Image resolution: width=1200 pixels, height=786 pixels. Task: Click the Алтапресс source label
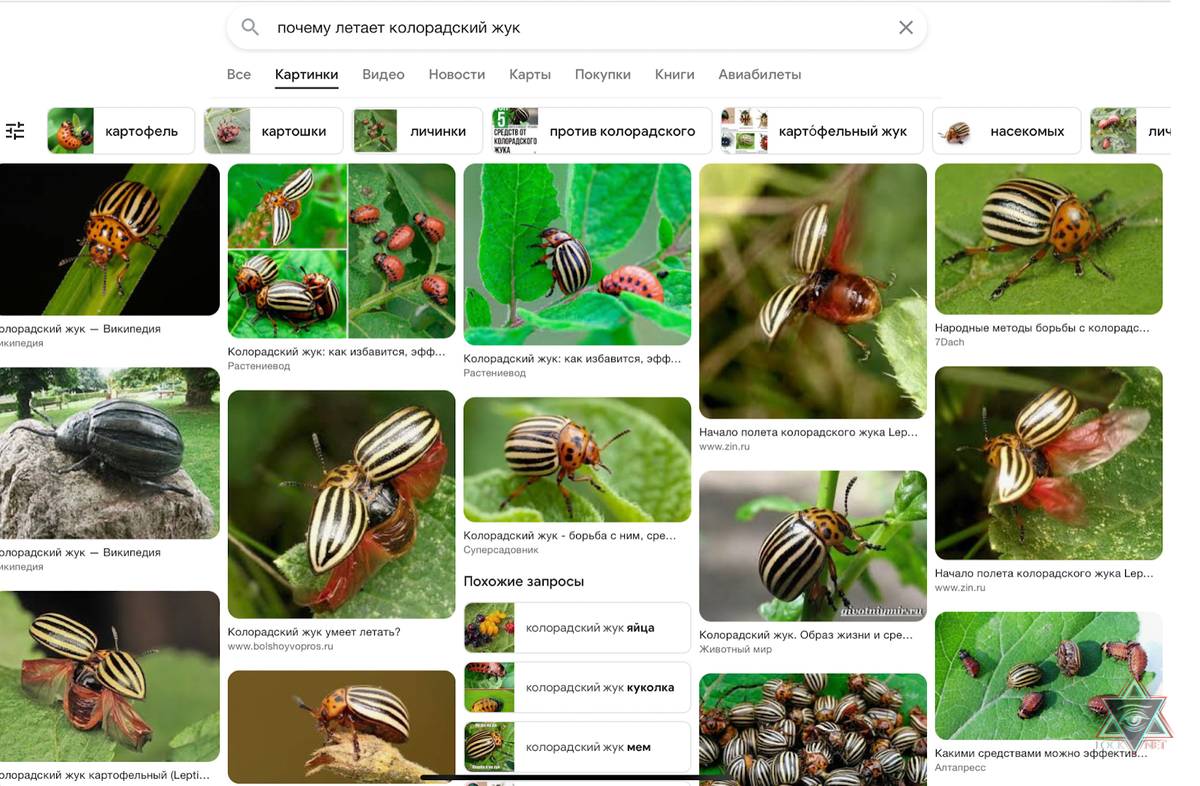click(960, 768)
